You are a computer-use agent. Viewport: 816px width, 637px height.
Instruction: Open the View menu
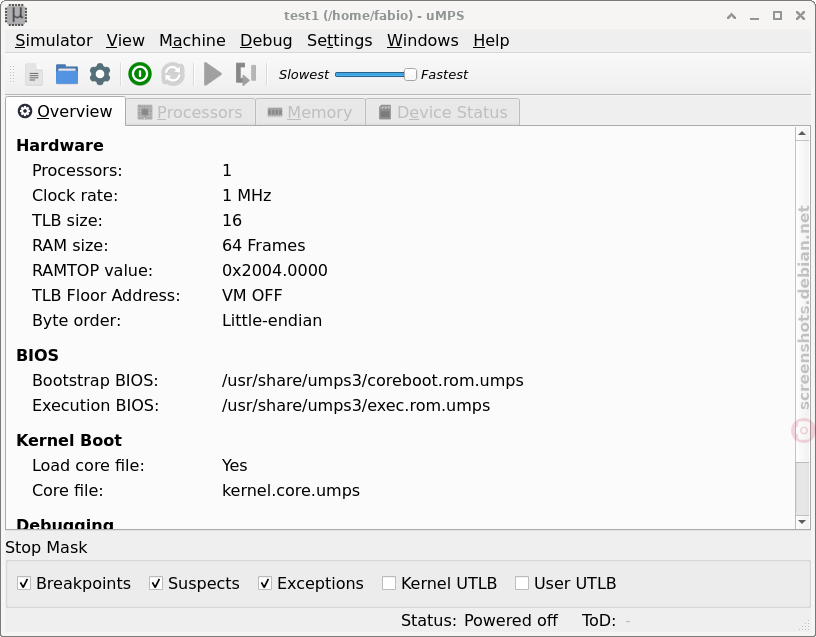(x=125, y=41)
